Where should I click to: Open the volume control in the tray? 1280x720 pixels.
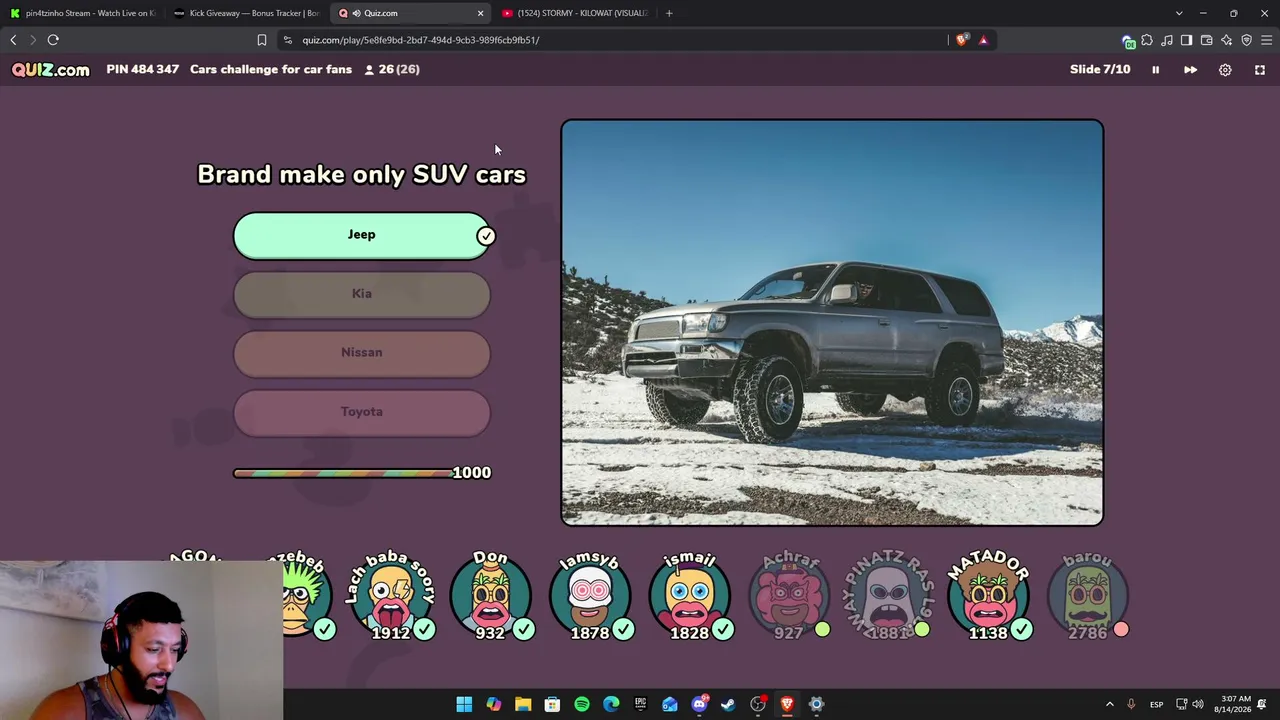pos(1198,704)
